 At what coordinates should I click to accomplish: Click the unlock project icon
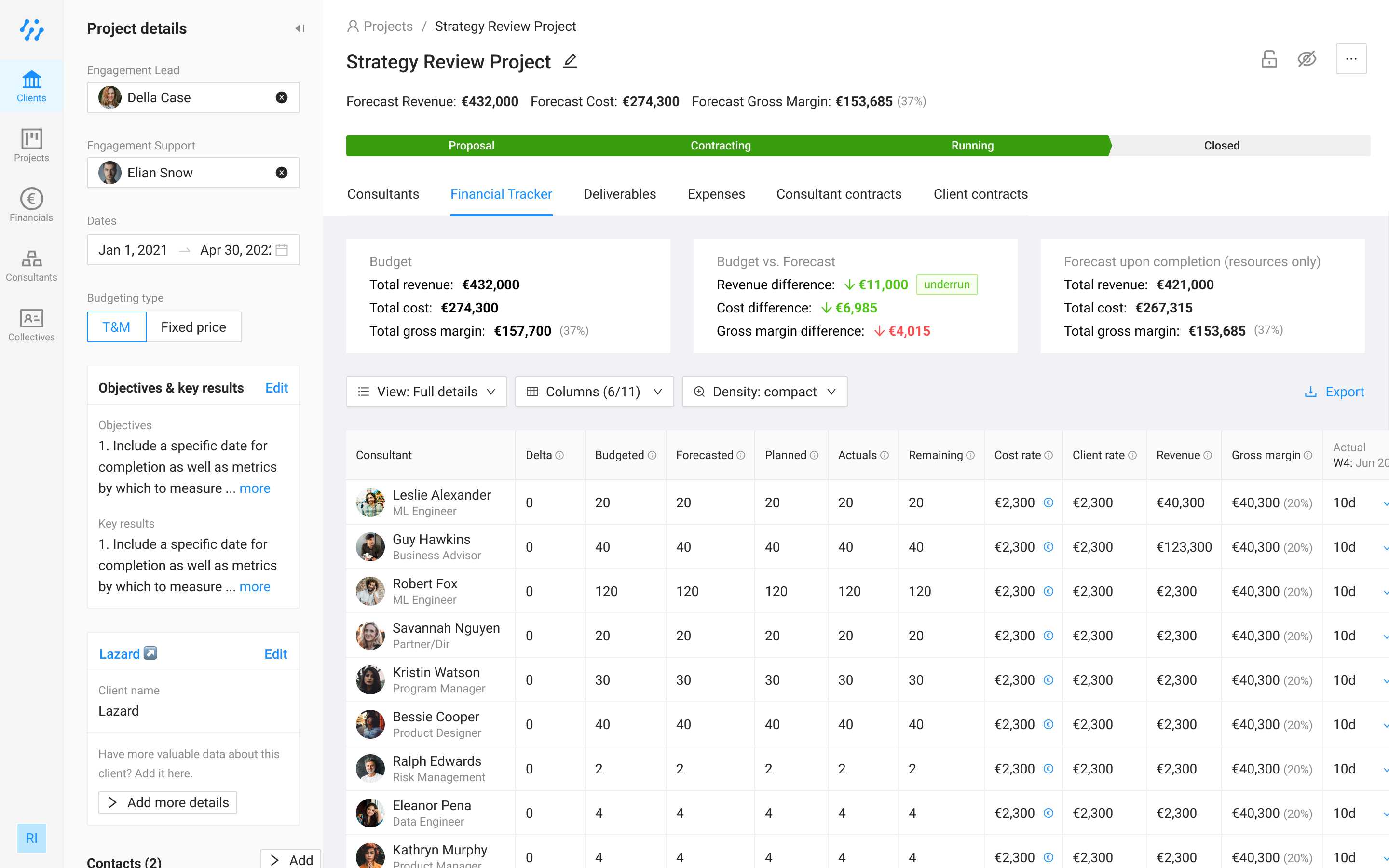[1269, 59]
